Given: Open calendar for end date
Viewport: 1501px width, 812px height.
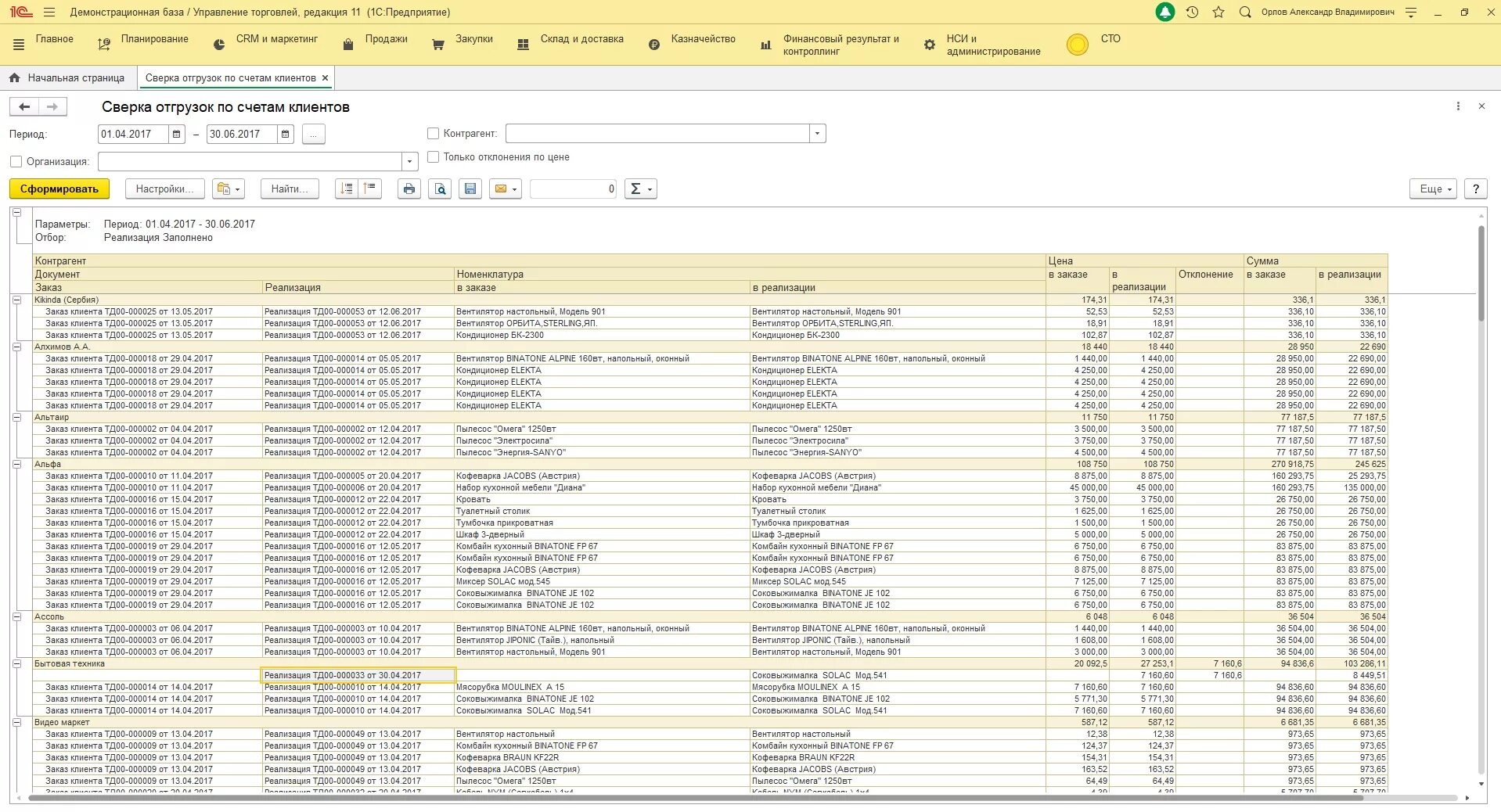Looking at the screenshot, I should pos(286,134).
